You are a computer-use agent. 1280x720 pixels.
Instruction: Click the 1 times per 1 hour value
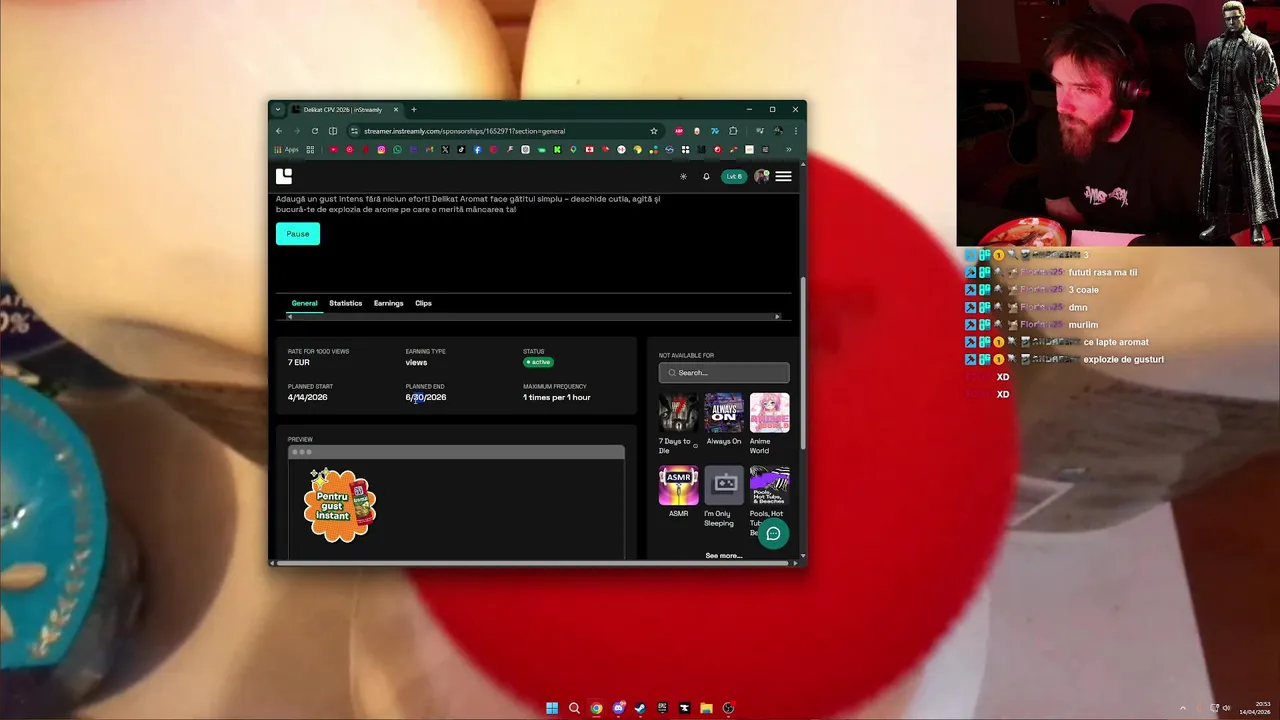tap(557, 397)
